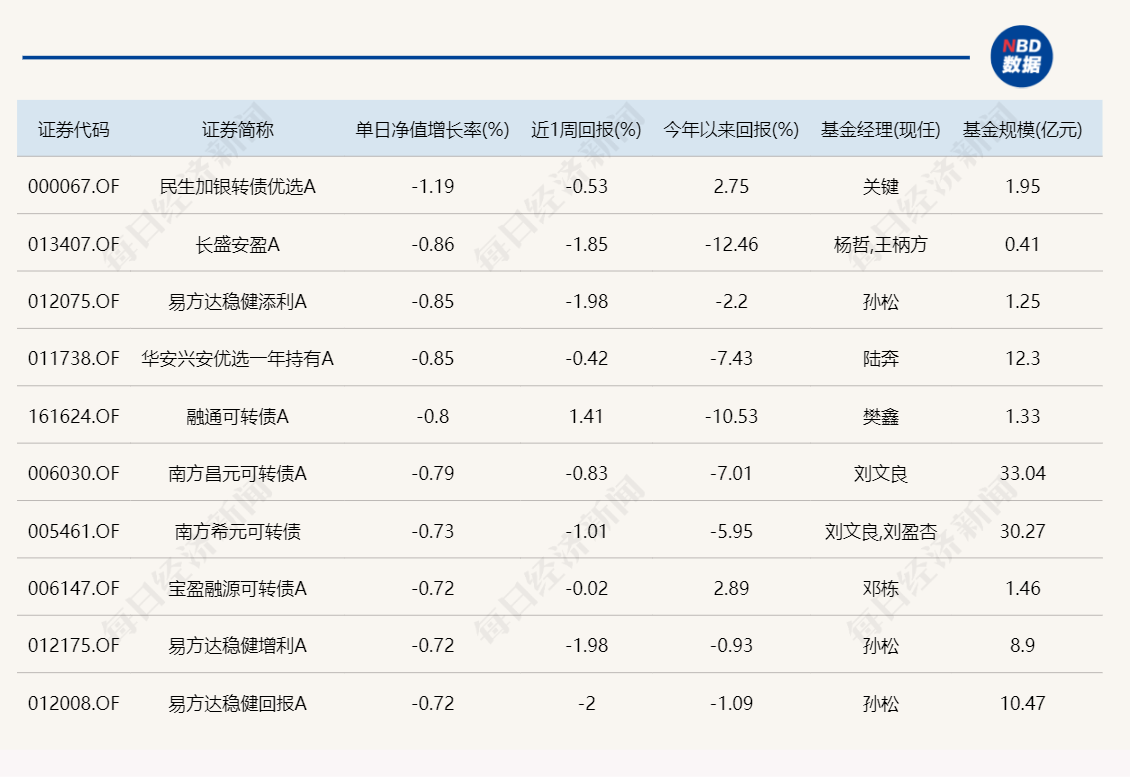Select year-to-date return -7.01
The image size is (1130, 777).
(x=731, y=474)
